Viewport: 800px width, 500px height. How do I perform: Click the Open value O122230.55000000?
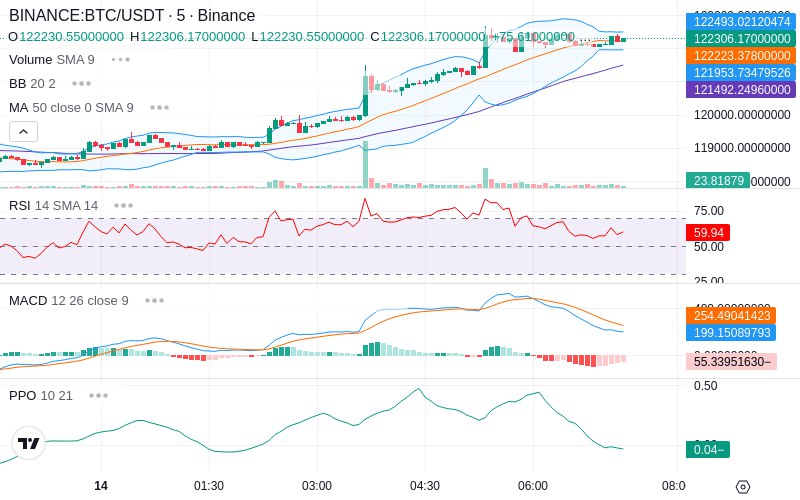click(x=66, y=37)
